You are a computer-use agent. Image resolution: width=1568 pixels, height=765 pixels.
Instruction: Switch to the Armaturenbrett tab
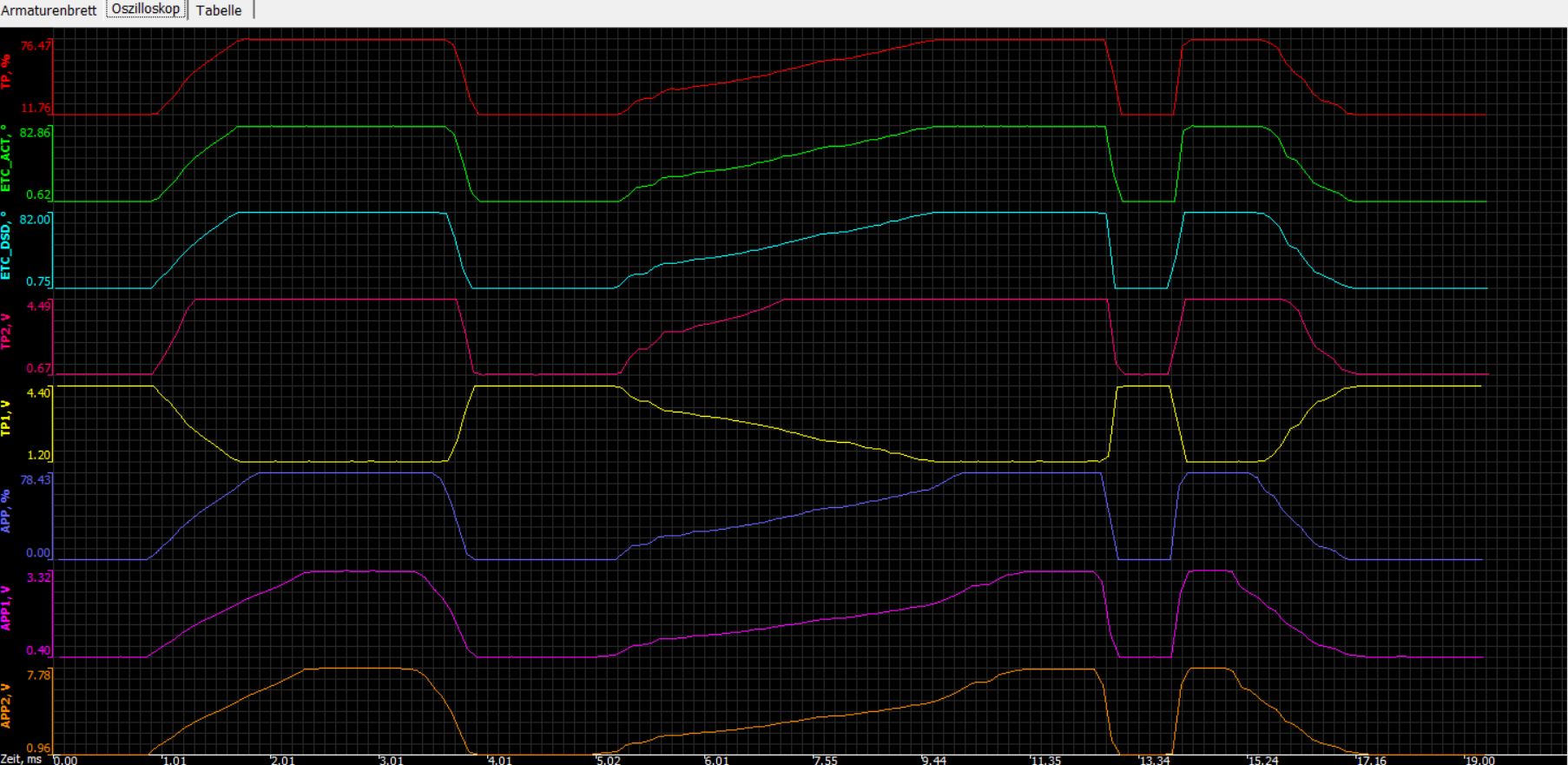[x=49, y=10]
